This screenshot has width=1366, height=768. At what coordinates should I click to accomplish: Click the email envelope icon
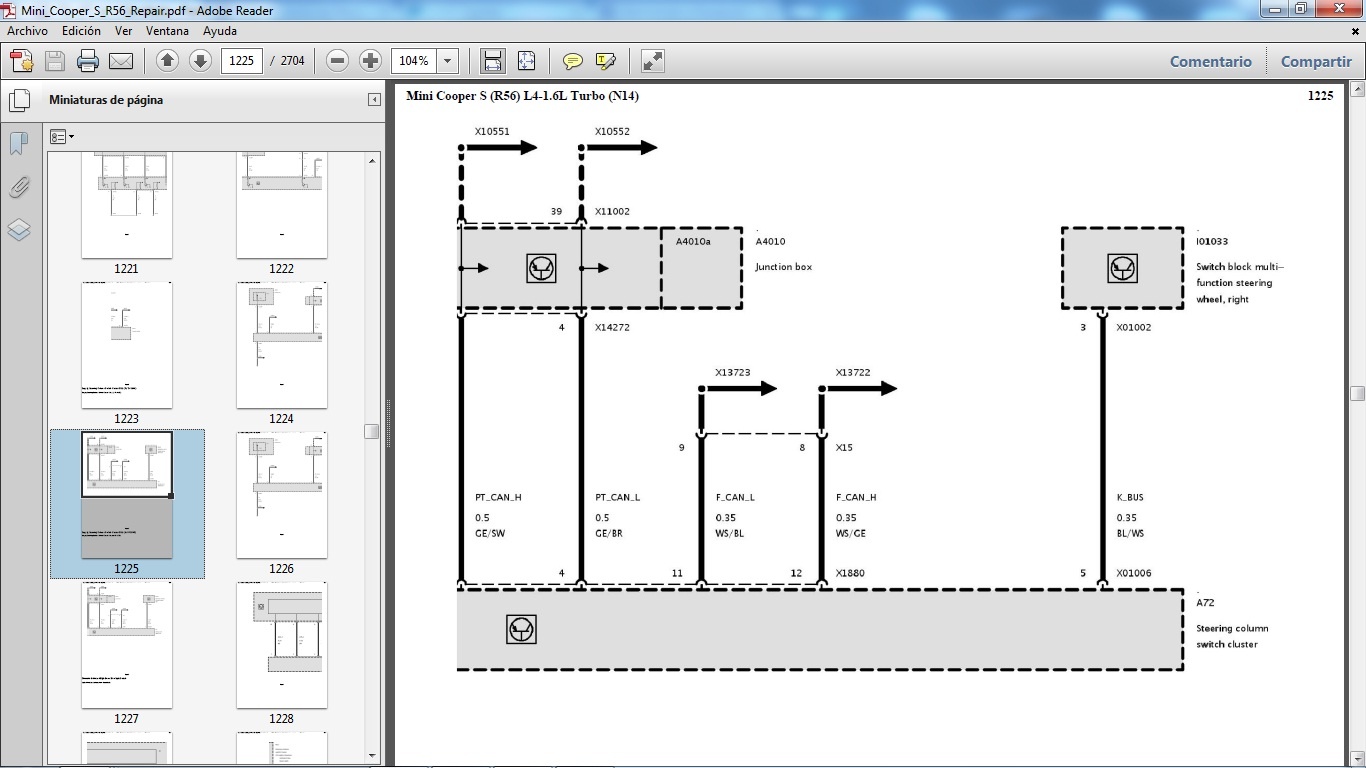click(121, 61)
